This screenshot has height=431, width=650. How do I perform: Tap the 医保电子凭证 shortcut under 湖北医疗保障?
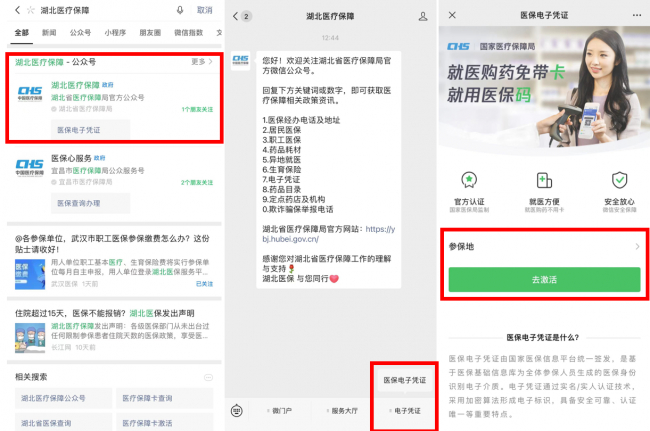[90, 130]
